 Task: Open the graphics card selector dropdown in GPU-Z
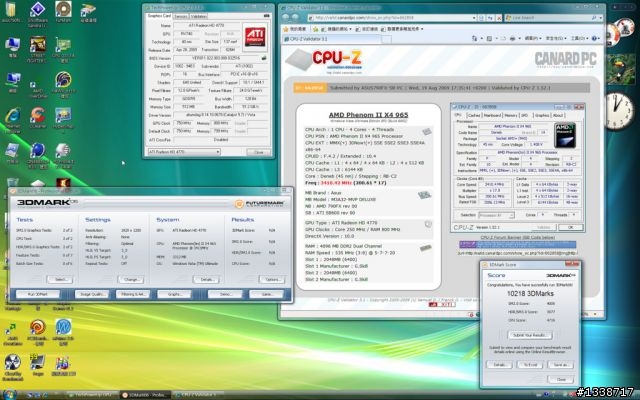tap(184, 152)
